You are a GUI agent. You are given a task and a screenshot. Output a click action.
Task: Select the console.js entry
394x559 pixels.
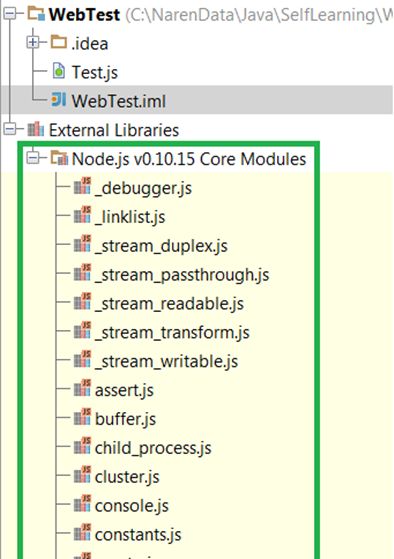tap(132, 506)
